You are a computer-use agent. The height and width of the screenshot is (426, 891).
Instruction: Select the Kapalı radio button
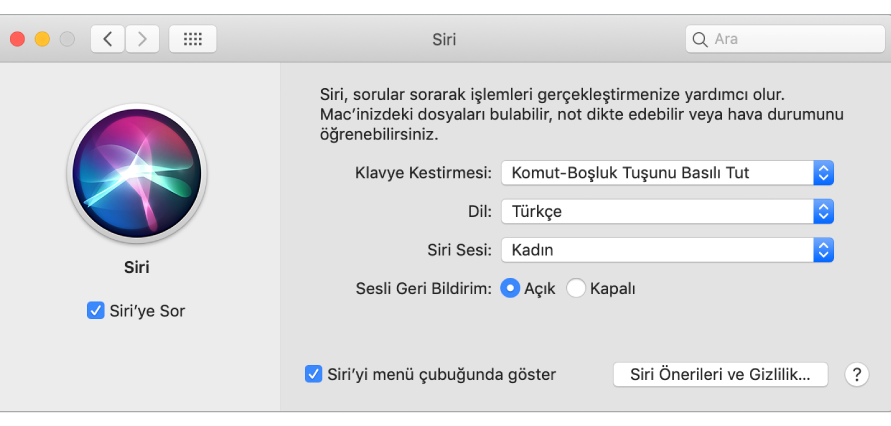click(x=576, y=289)
